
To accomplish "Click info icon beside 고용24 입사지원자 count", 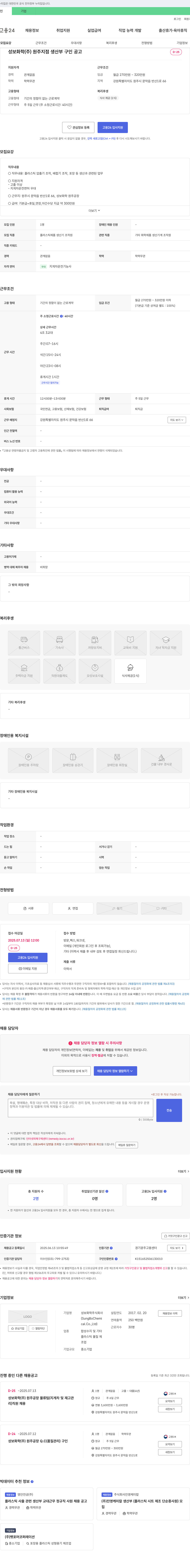I will [165, 1191].
